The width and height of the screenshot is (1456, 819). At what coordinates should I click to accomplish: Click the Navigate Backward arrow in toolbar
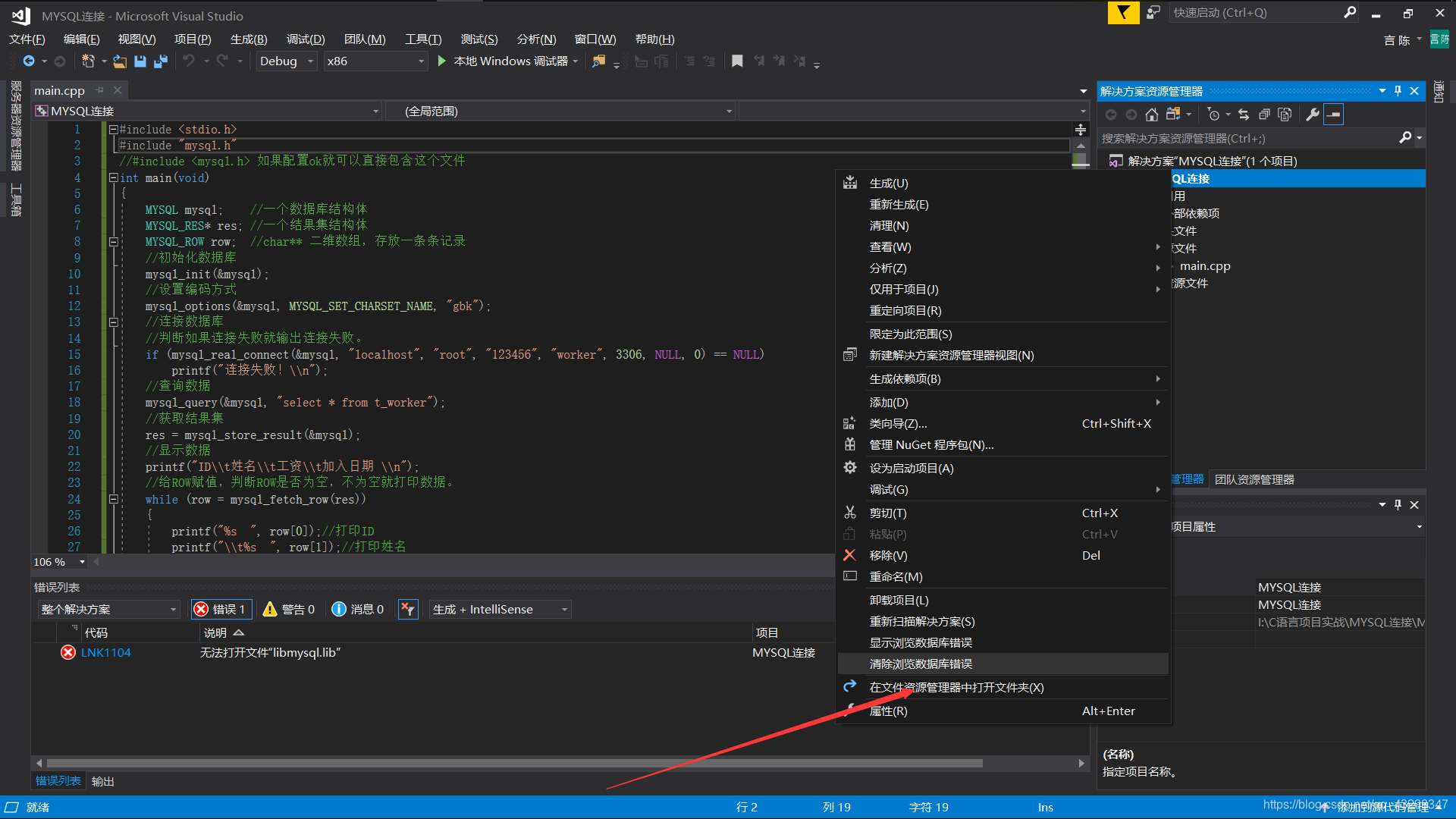[29, 61]
